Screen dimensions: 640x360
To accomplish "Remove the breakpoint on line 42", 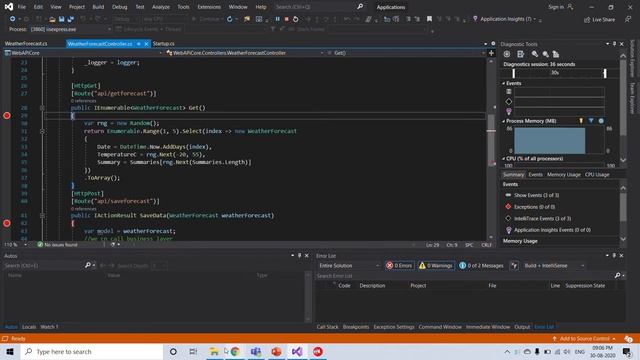I will [7, 223].
